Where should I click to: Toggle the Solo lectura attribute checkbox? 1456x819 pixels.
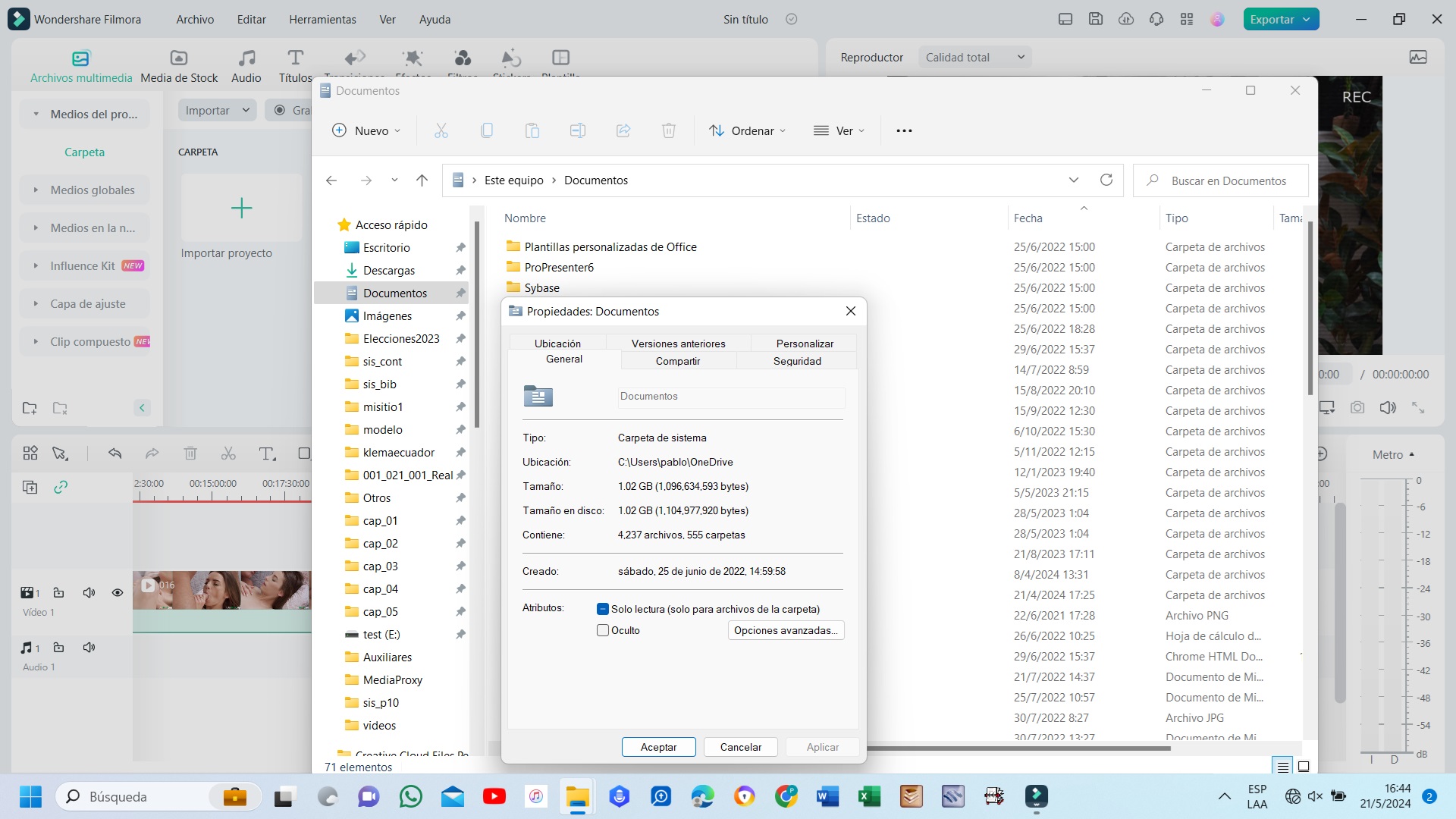pos(603,609)
